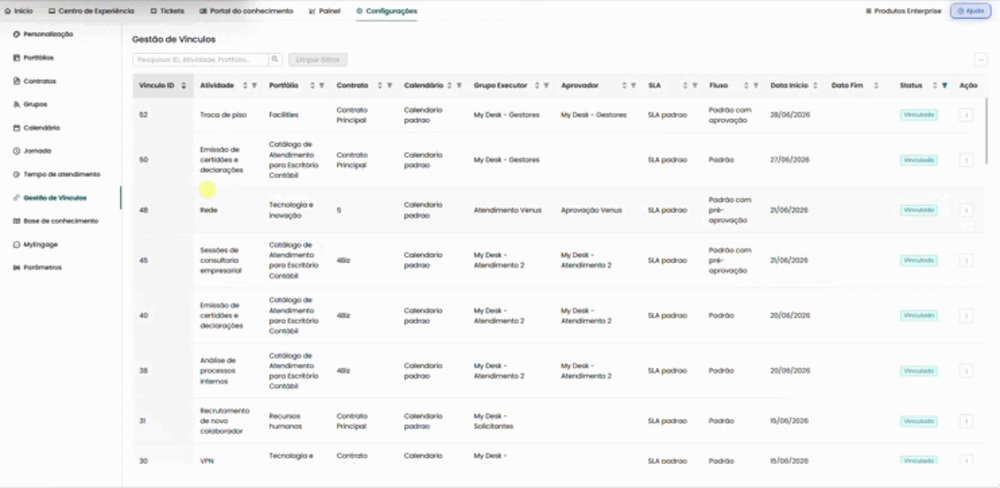The width and height of the screenshot is (1000, 488).
Task: Filter the Contrato column
Action: pyautogui.click(x=389, y=85)
